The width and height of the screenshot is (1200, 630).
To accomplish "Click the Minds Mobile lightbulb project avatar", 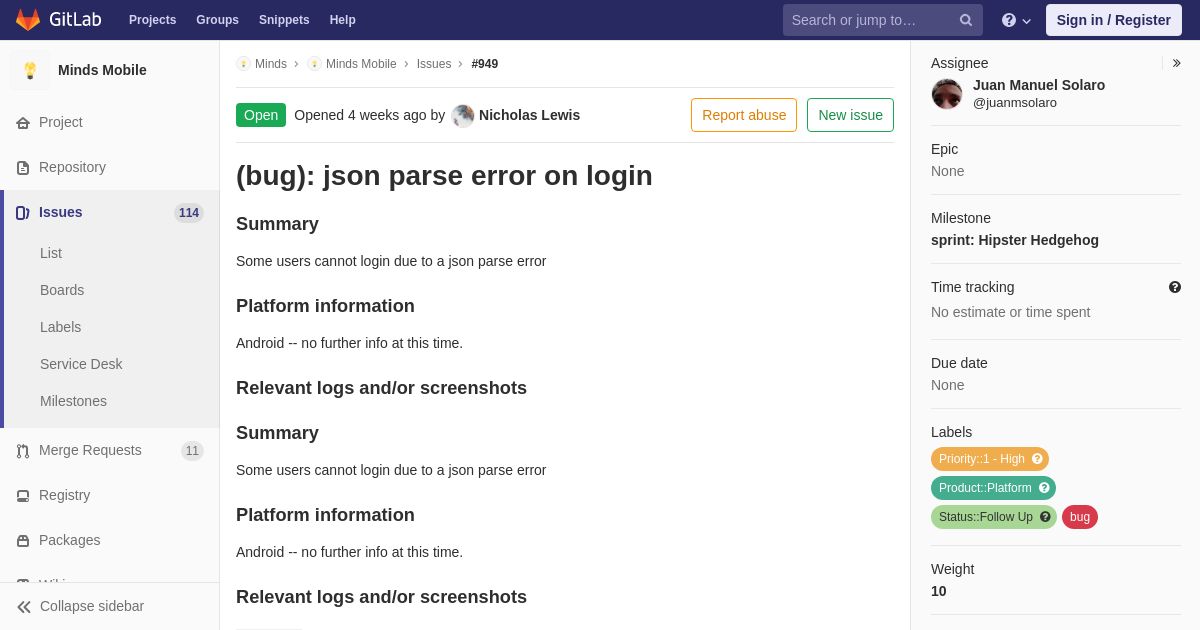I will point(30,70).
